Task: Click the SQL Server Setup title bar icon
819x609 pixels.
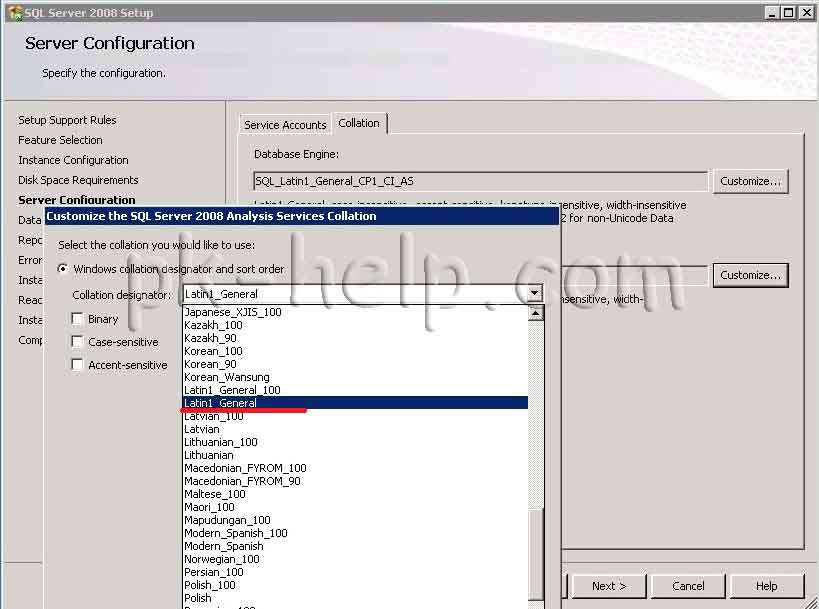Action: (16, 13)
